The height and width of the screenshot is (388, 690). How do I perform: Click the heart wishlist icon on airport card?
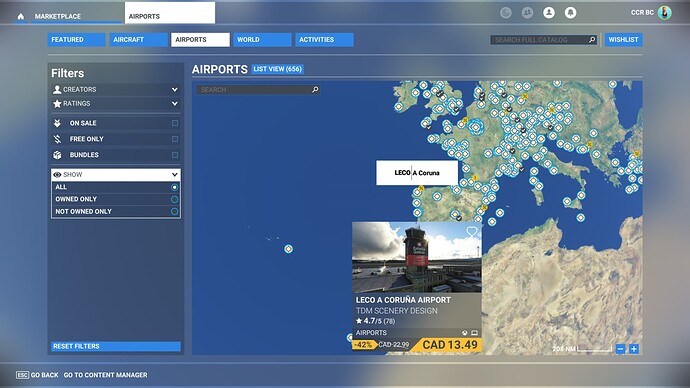tap(472, 231)
